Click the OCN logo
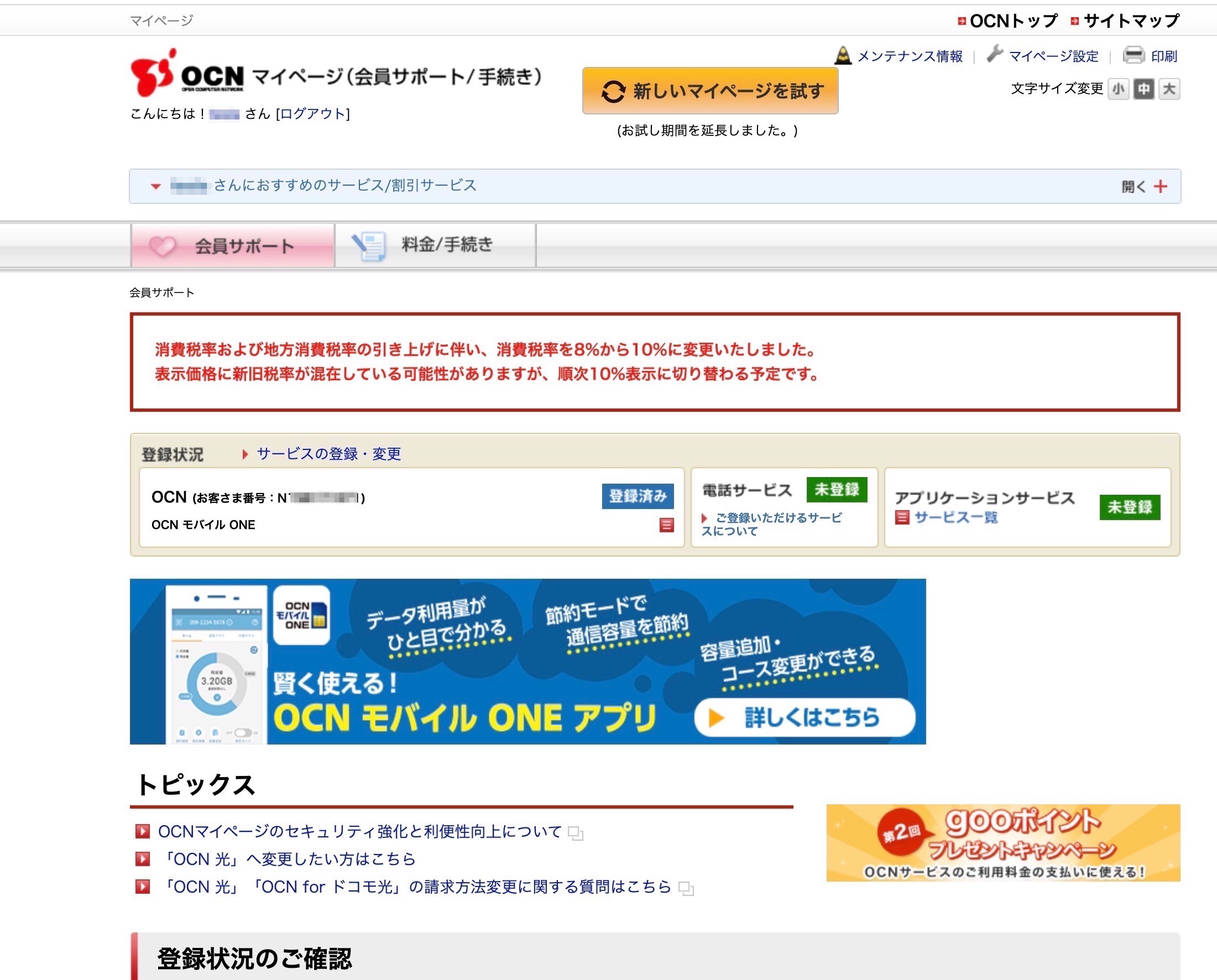 [x=187, y=73]
